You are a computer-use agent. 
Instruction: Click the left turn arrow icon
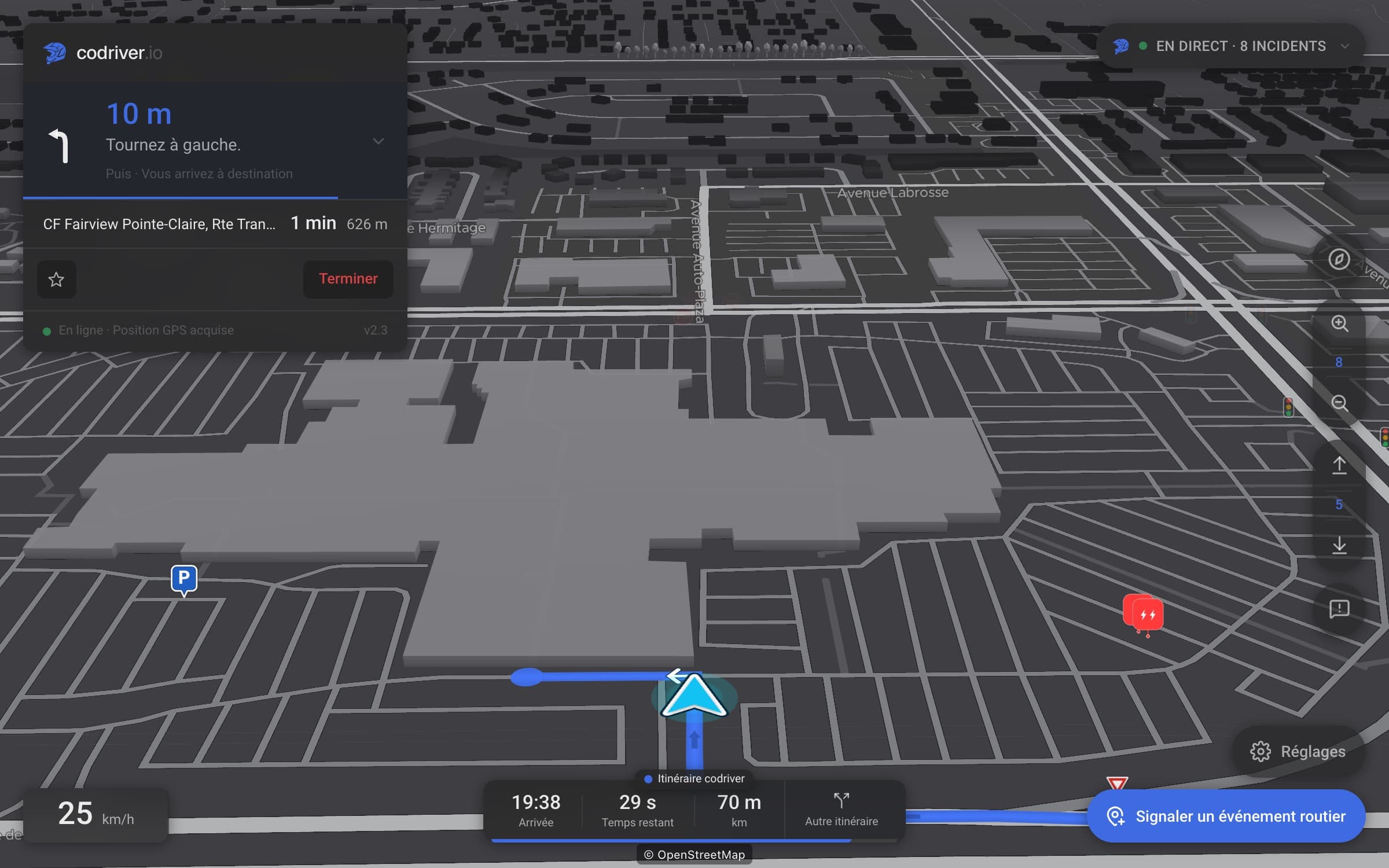(x=60, y=146)
